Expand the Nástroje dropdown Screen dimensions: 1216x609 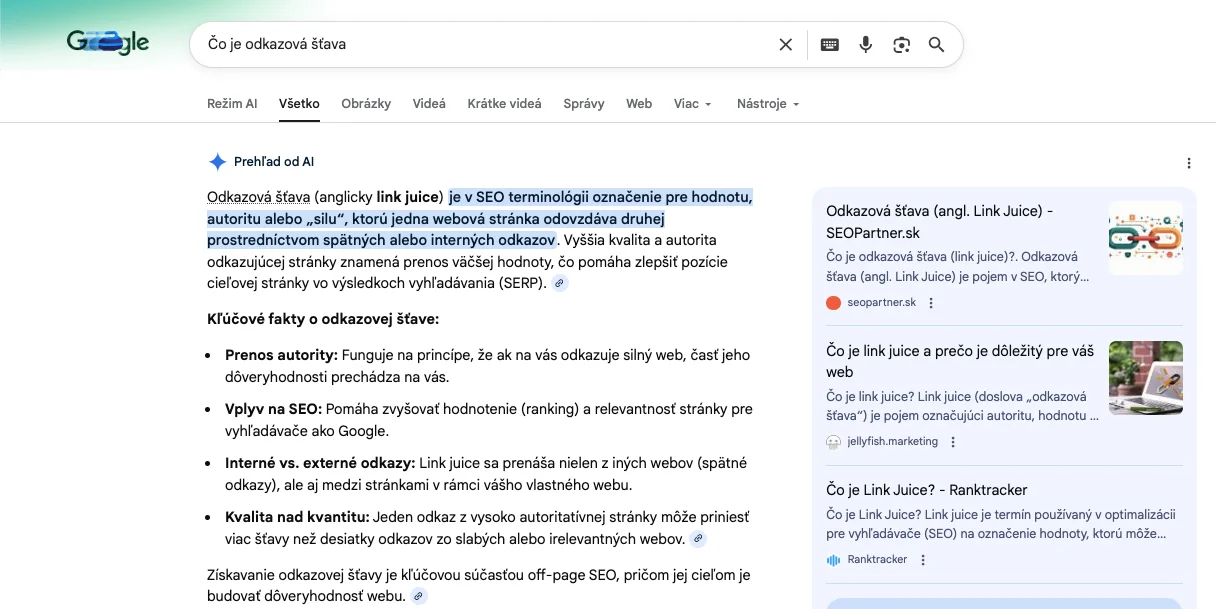click(x=767, y=104)
